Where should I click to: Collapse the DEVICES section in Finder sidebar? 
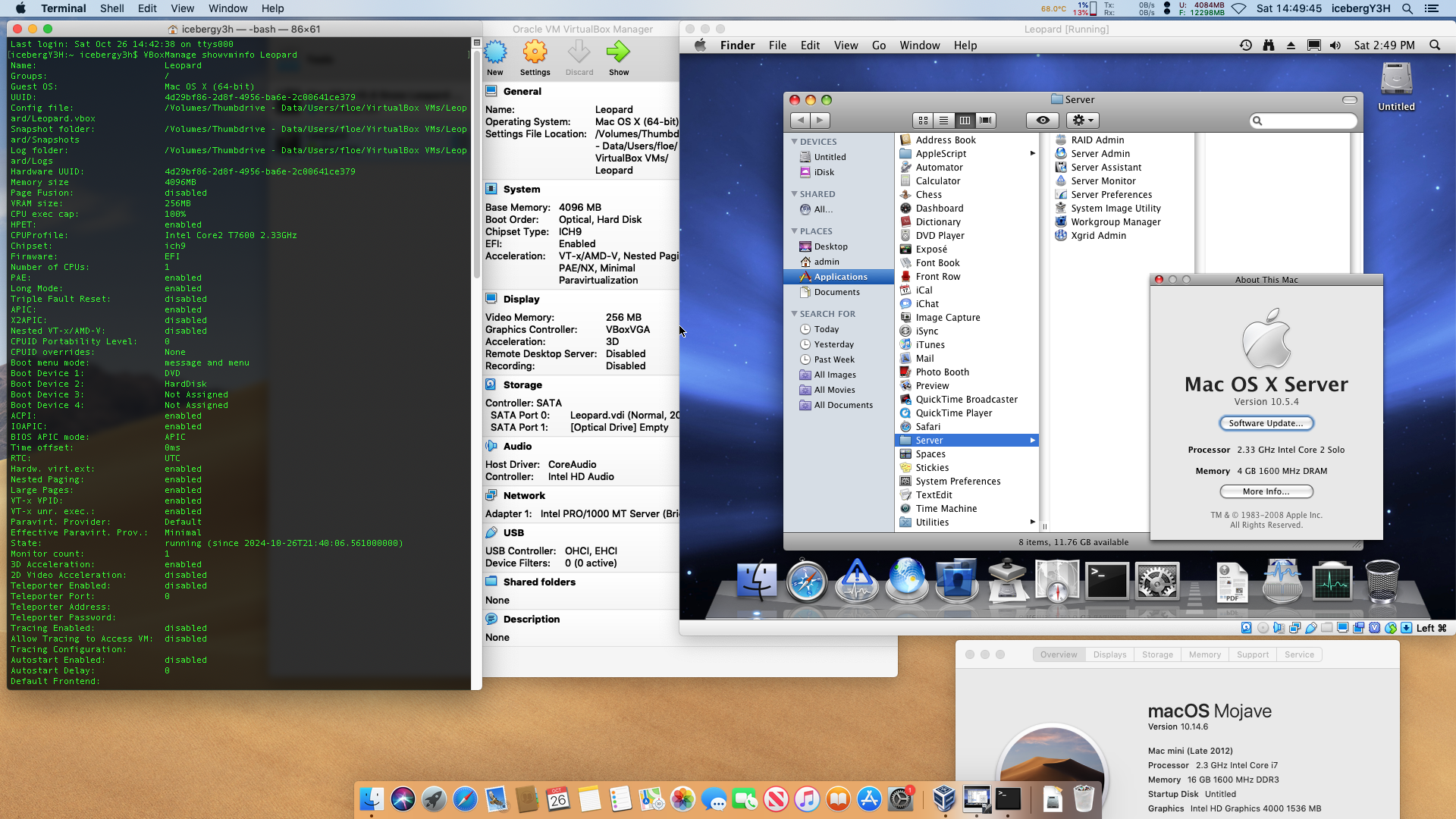[x=794, y=142]
